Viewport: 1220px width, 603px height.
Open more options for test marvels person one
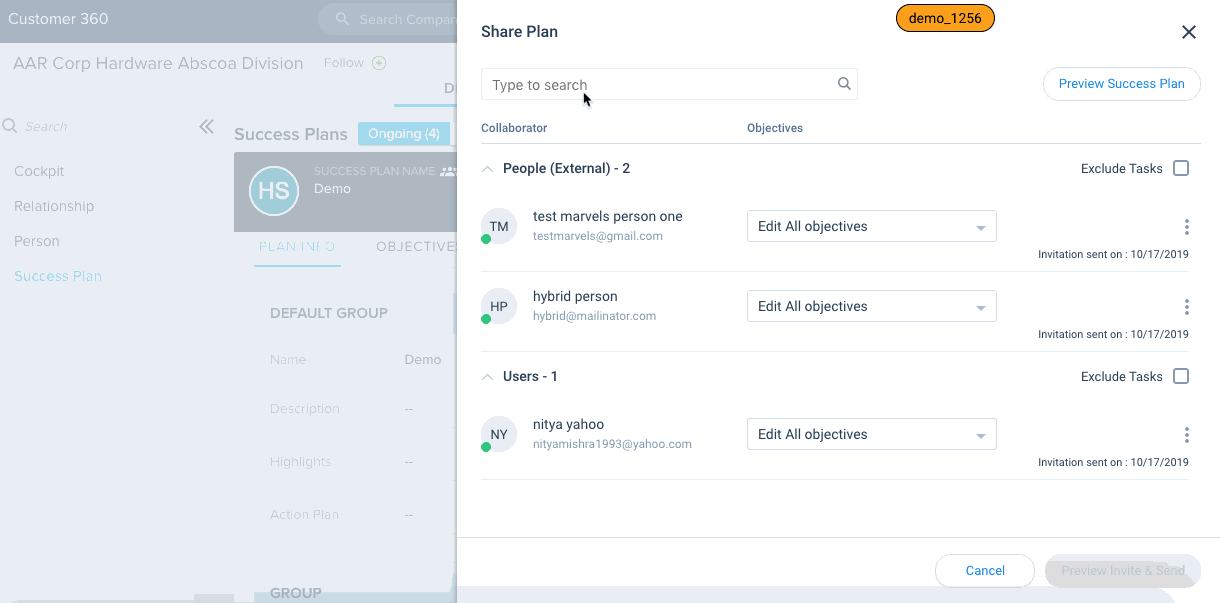[1186, 227]
